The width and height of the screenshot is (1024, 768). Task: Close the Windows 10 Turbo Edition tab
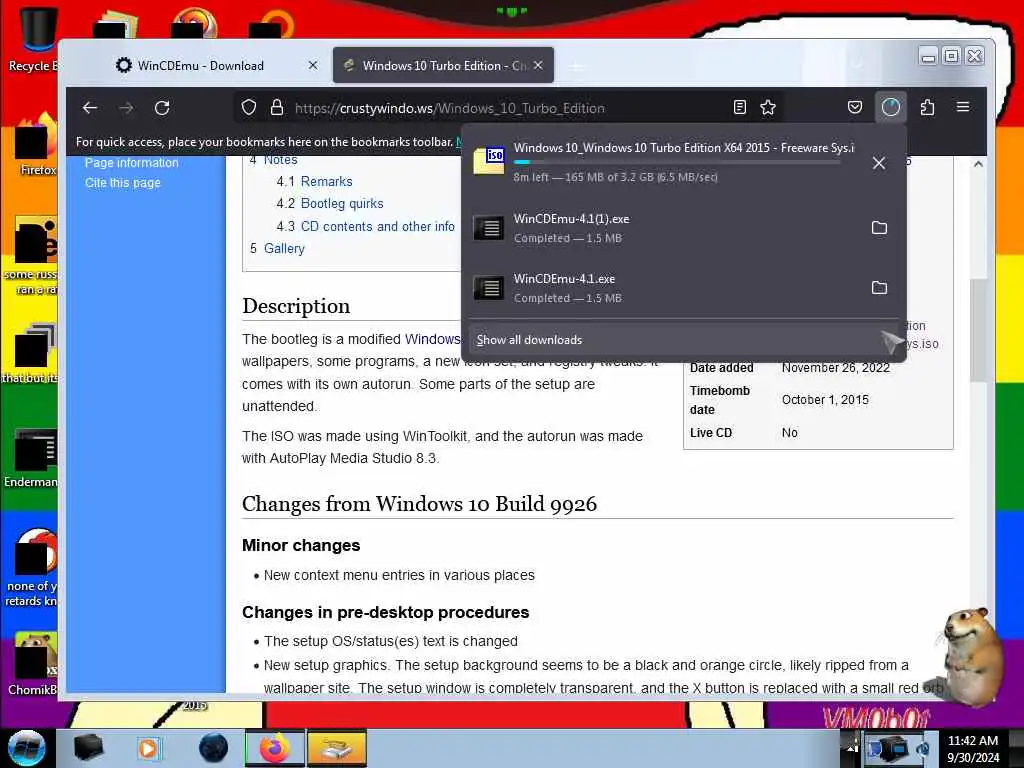[x=537, y=65]
